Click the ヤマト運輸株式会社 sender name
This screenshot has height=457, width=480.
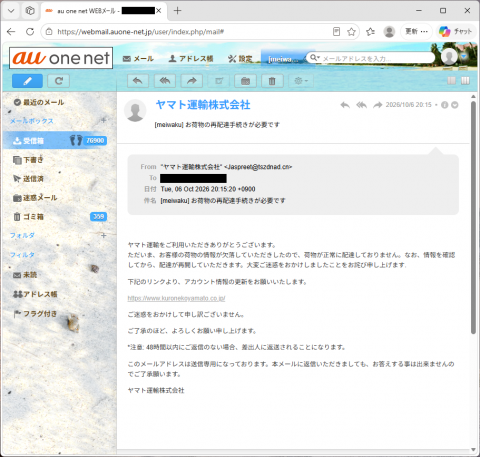203,105
